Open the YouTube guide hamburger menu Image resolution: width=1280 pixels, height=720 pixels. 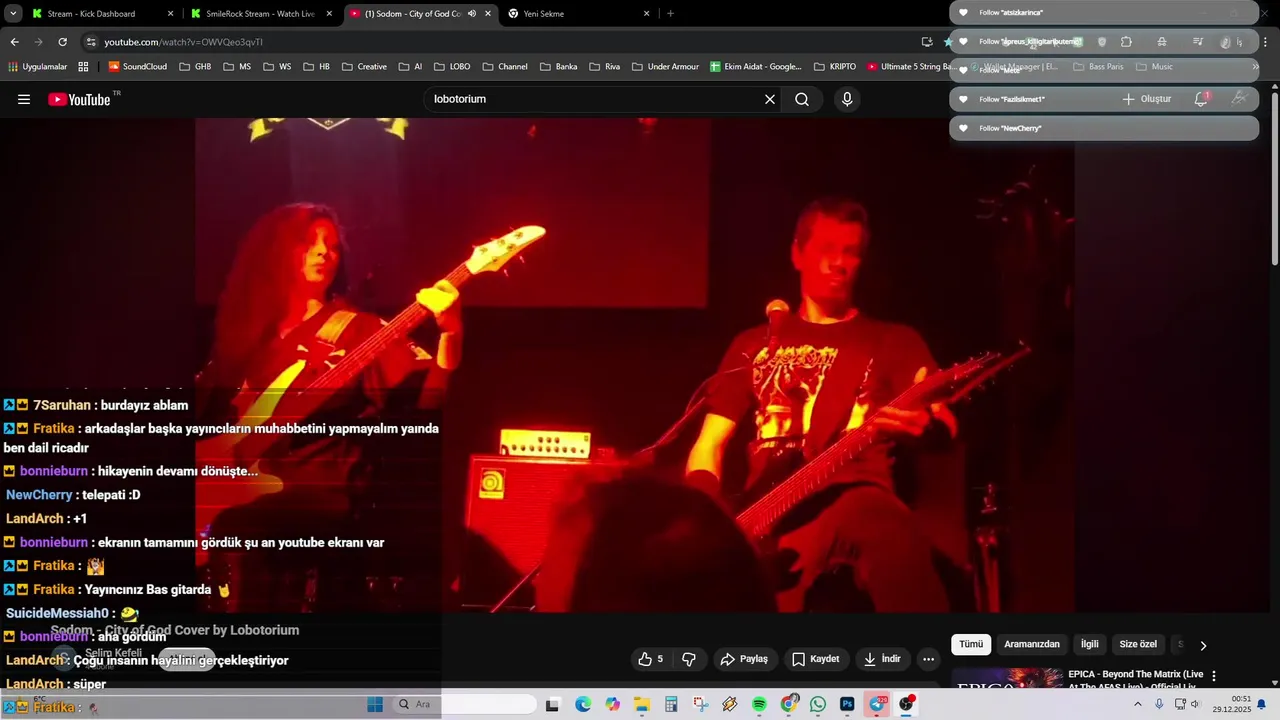pos(24,99)
